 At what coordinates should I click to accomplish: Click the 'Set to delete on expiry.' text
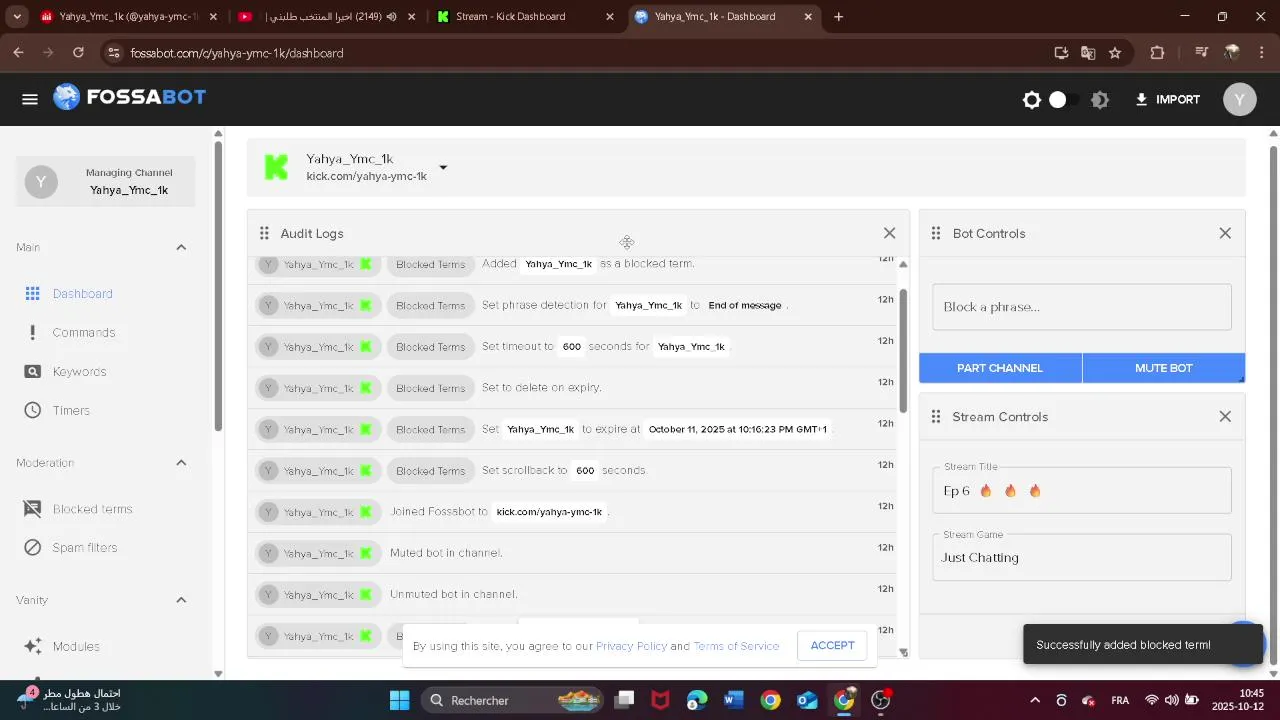pyautogui.click(x=541, y=388)
